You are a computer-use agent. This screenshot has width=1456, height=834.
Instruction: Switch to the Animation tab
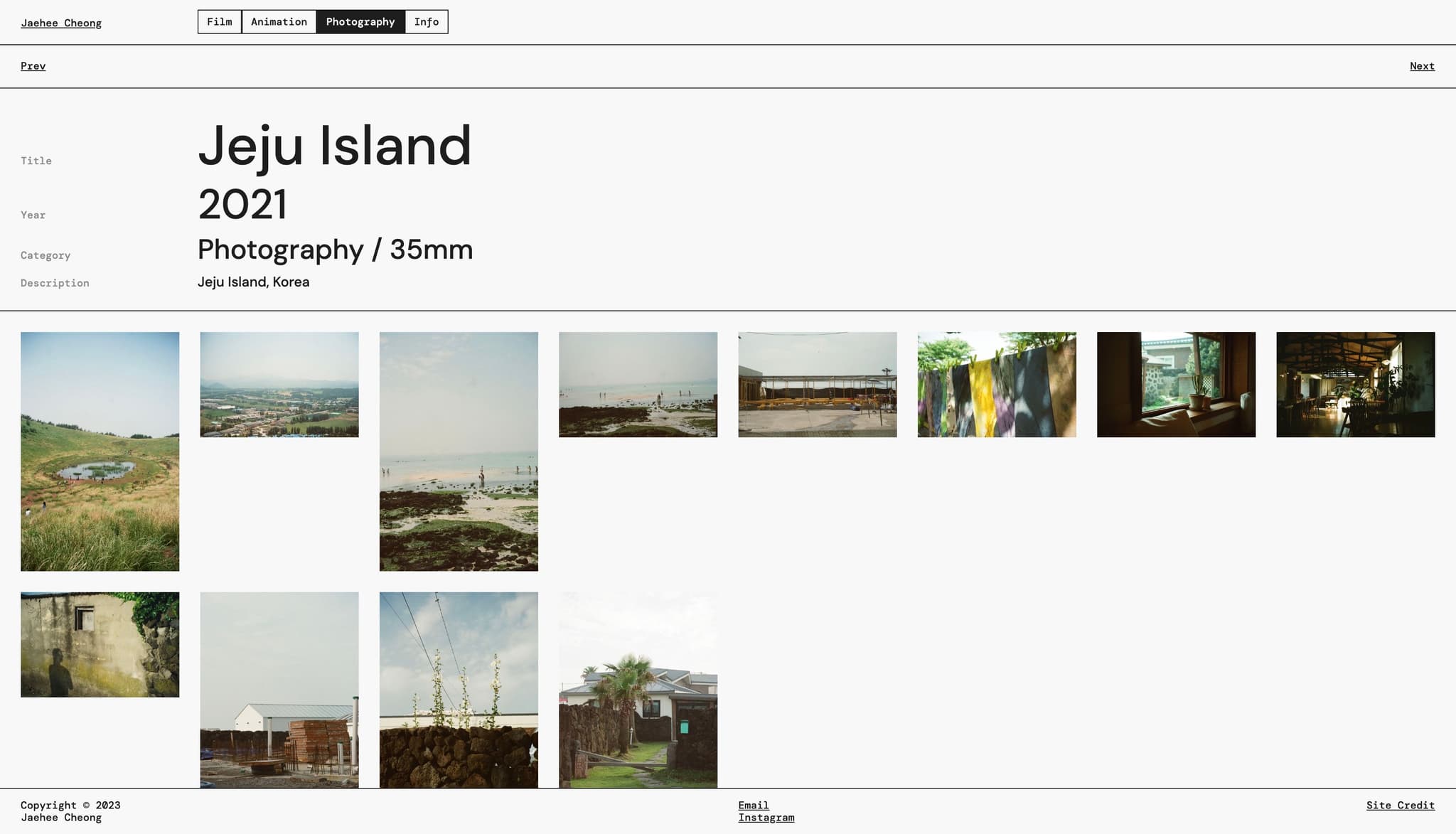pyautogui.click(x=279, y=22)
